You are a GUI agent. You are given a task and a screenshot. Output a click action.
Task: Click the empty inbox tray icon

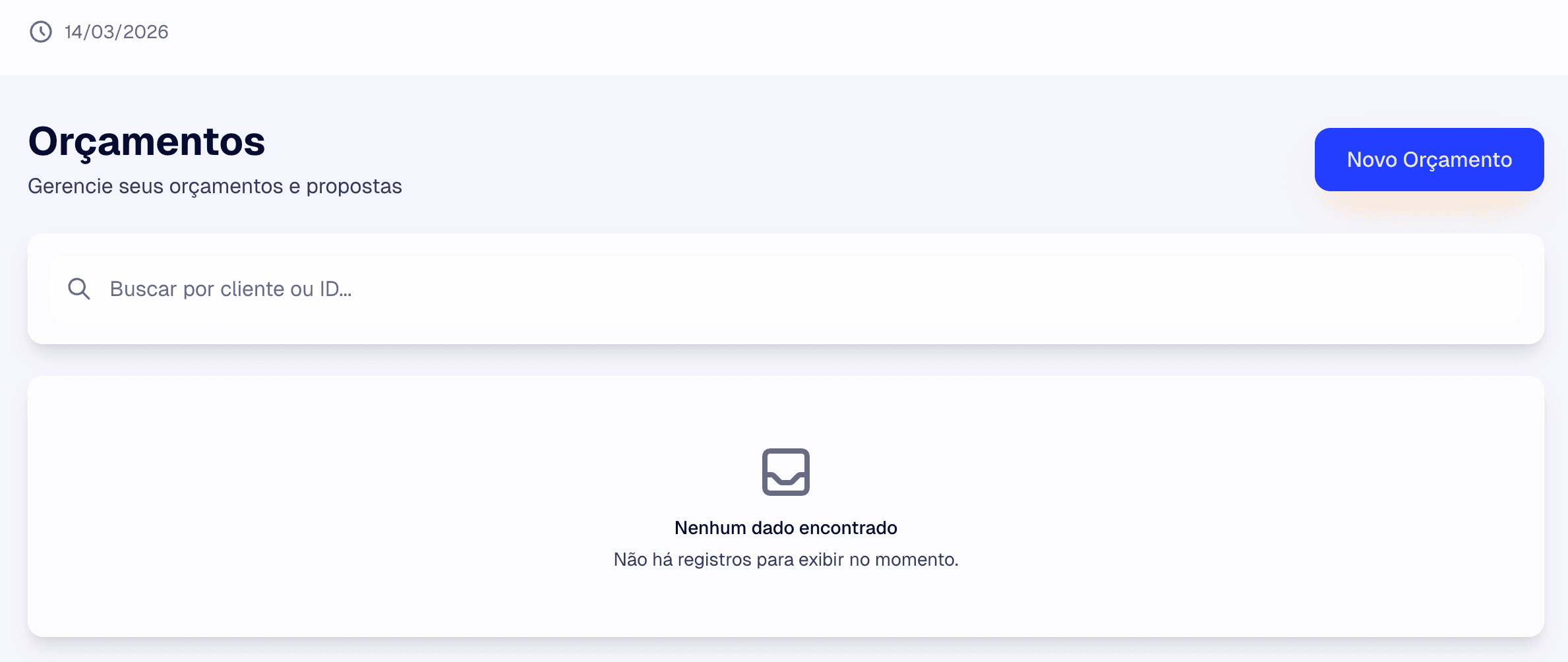[785, 472]
